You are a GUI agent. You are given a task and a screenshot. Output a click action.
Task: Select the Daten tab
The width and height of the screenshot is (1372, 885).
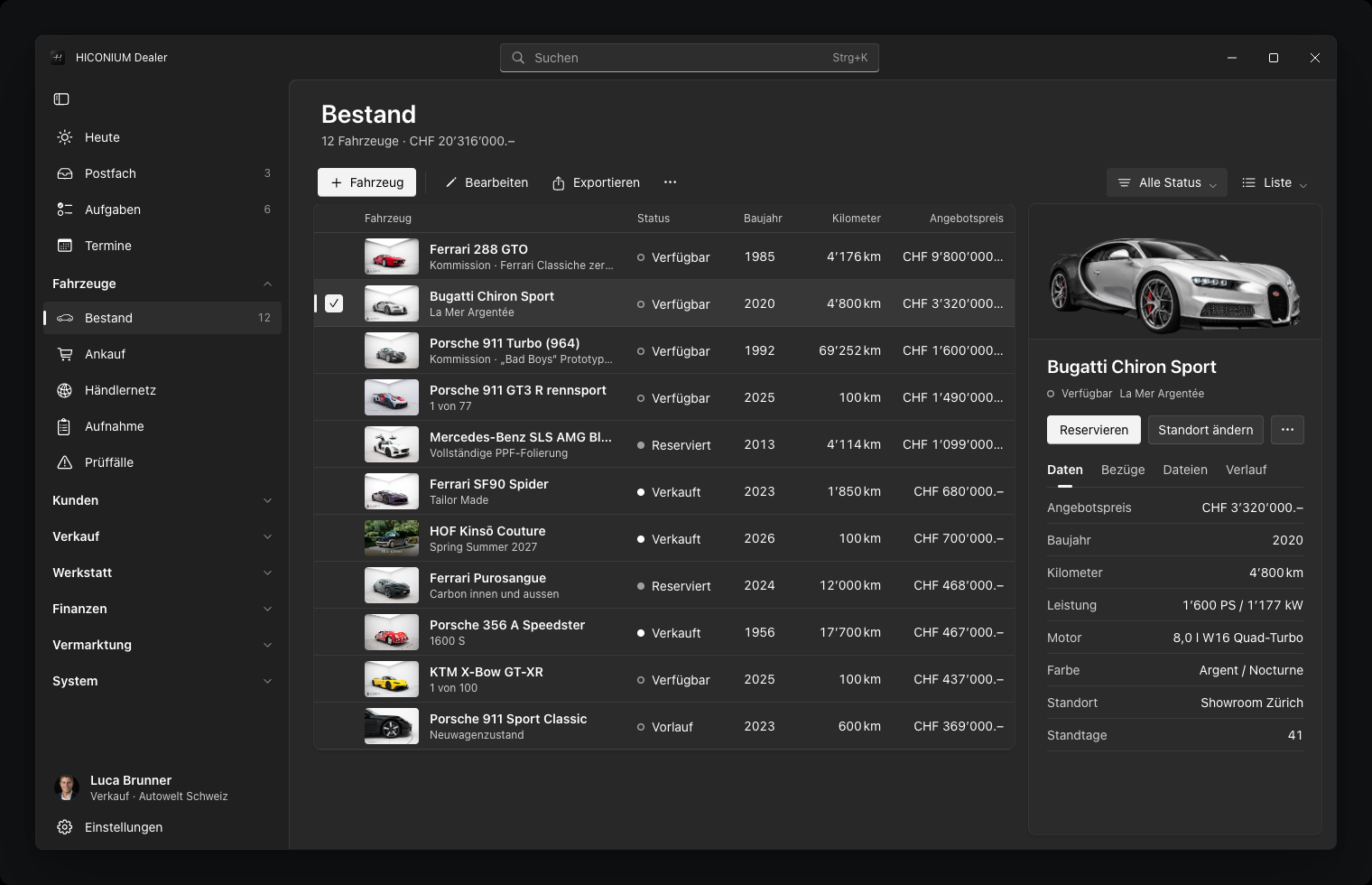click(x=1065, y=470)
